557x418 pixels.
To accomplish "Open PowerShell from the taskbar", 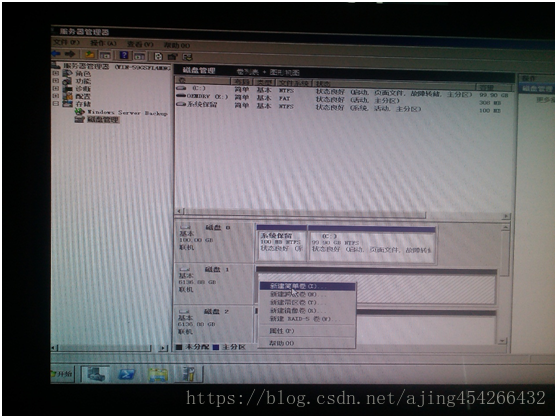I will point(126,374).
